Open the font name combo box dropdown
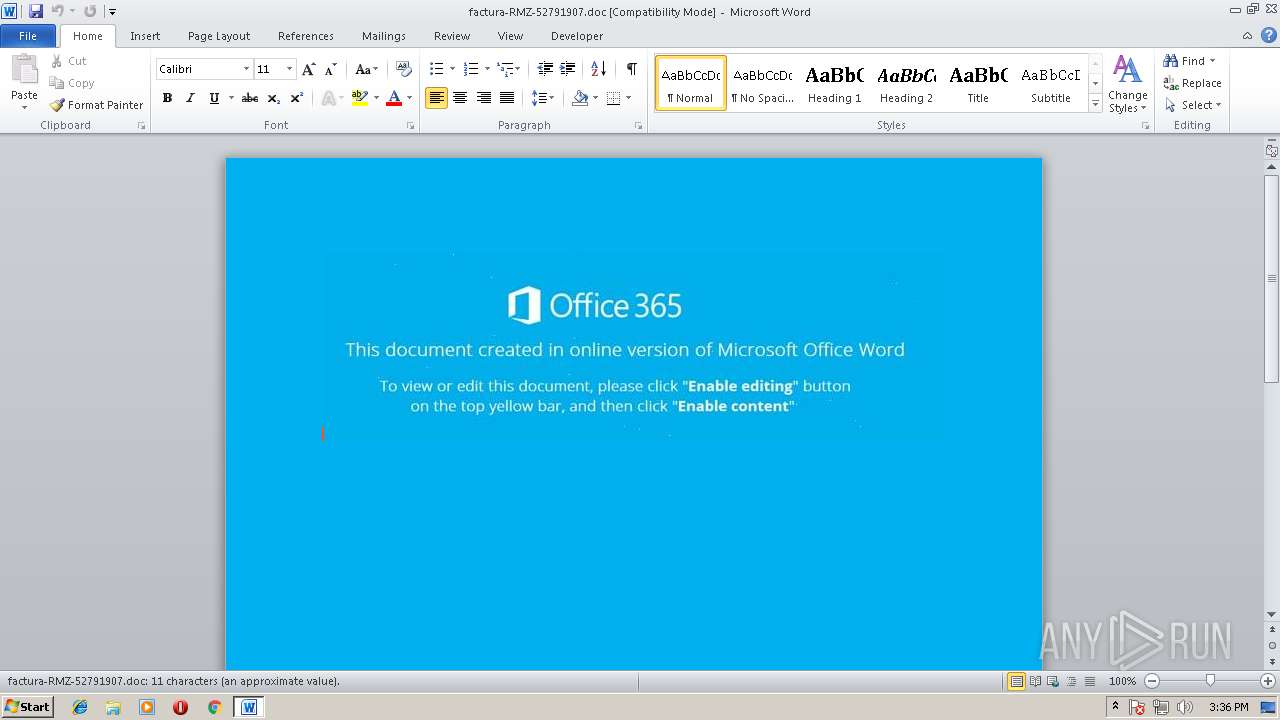1280x720 pixels. pos(246,69)
